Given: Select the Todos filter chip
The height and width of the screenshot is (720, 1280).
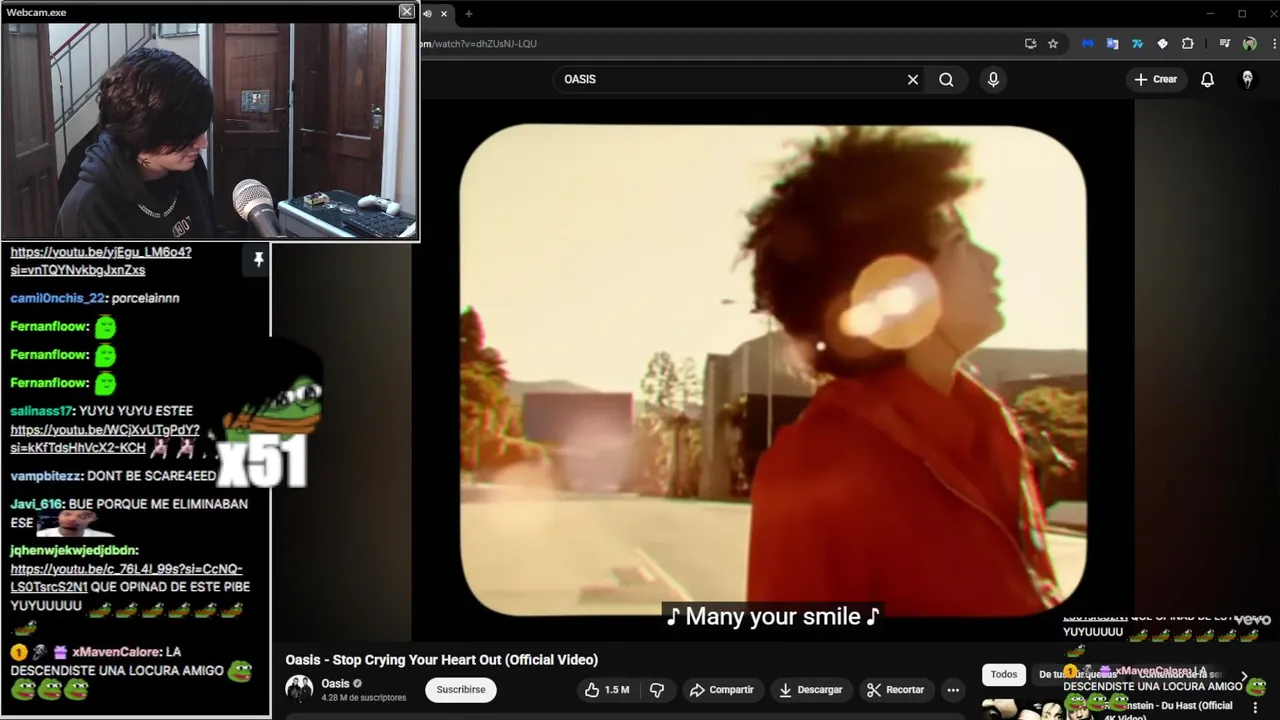Looking at the screenshot, I should [1003, 675].
